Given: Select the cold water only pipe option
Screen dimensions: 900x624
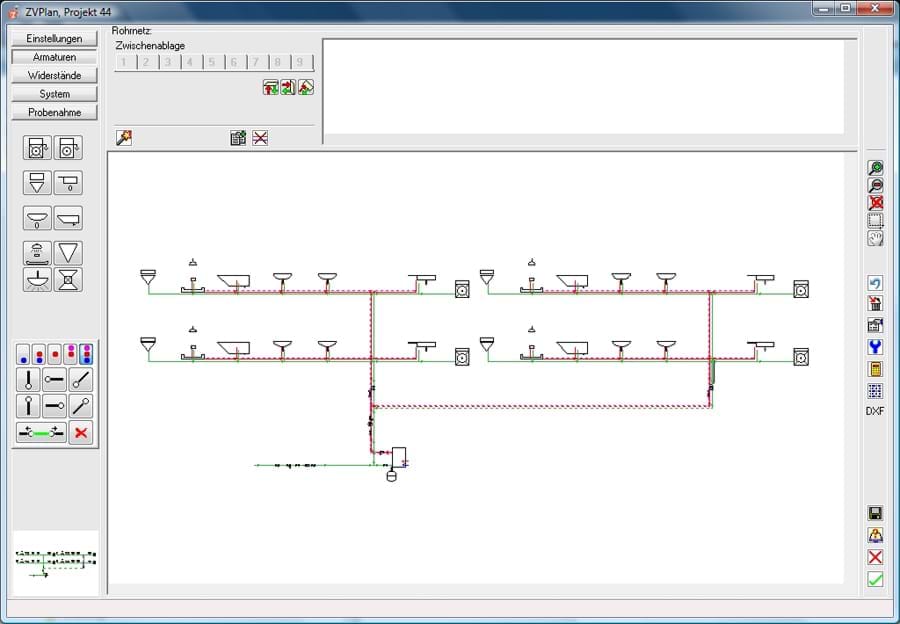Looking at the screenshot, I should point(23,354).
